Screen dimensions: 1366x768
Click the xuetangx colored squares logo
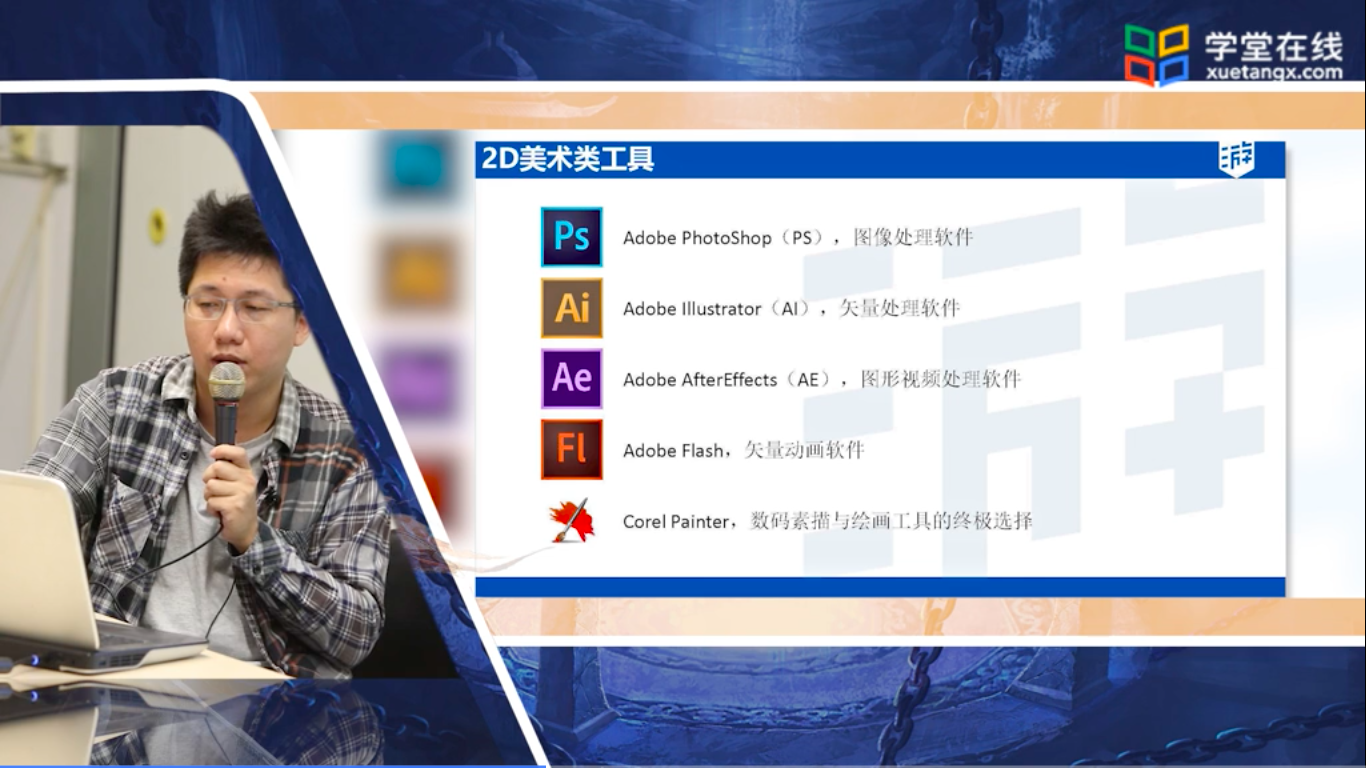[1156, 55]
